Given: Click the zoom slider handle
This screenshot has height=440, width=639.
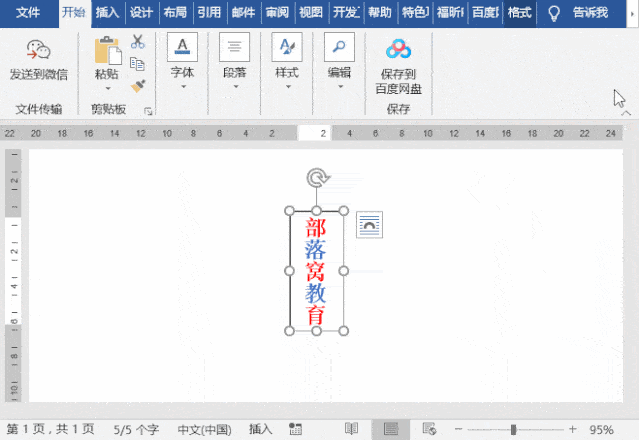Looking at the screenshot, I should pos(513,429).
